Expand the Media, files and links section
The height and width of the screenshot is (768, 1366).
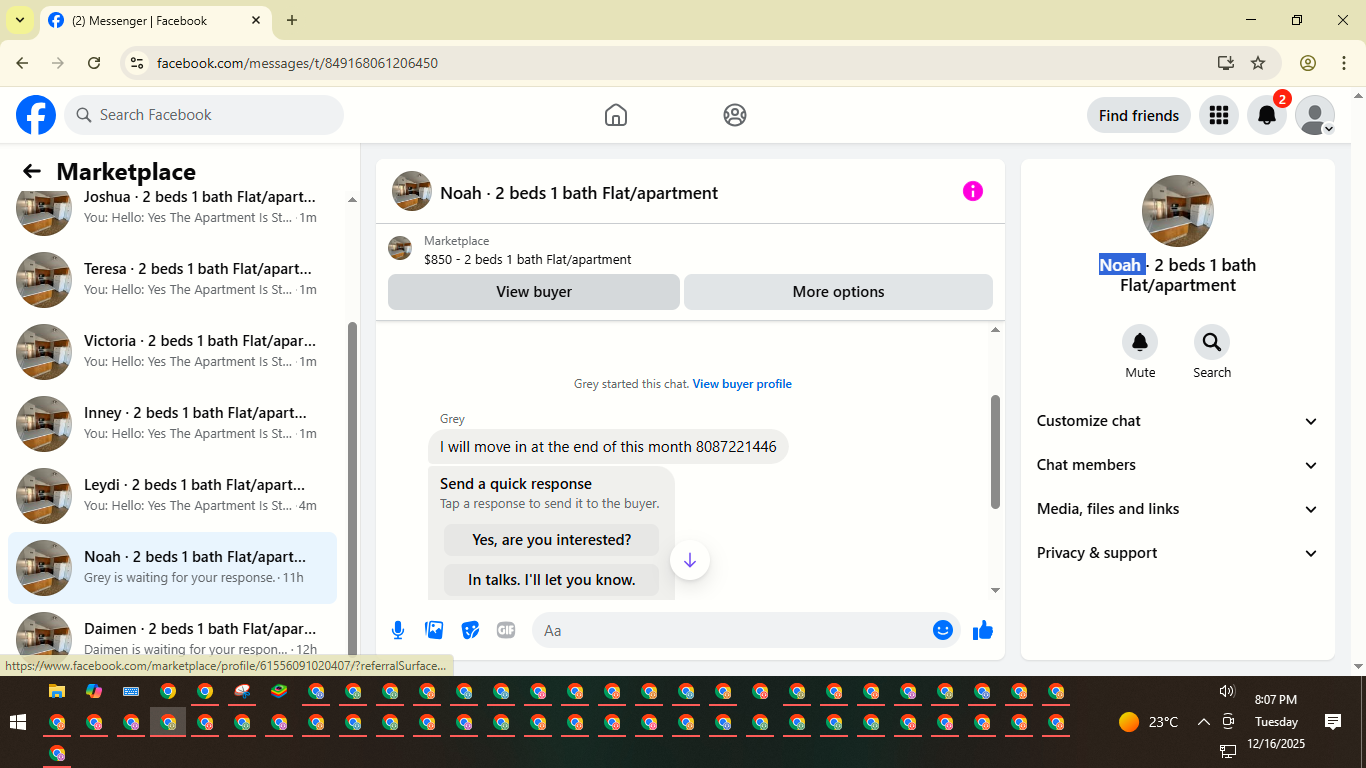[x=1178, y=509]
